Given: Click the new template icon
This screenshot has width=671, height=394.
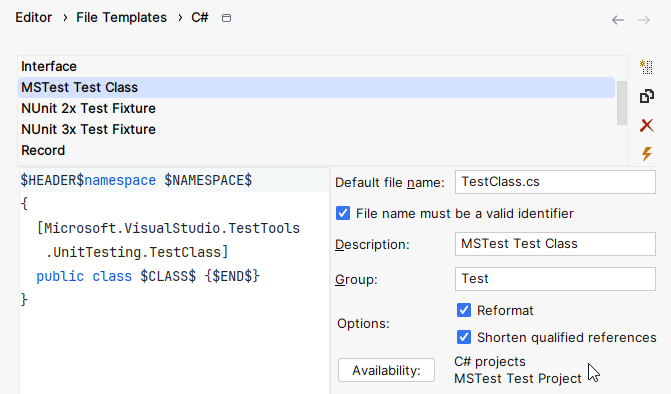Looking at the screenshot, I should point(646,67).
